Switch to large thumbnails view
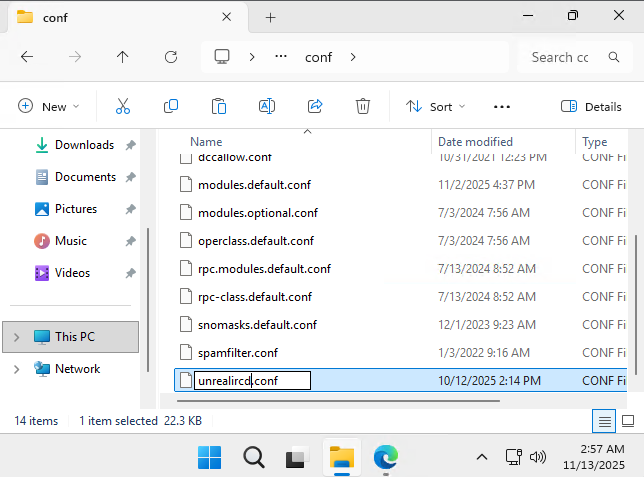The width and height of the screenshot is (644, 477). pos(628,421)
